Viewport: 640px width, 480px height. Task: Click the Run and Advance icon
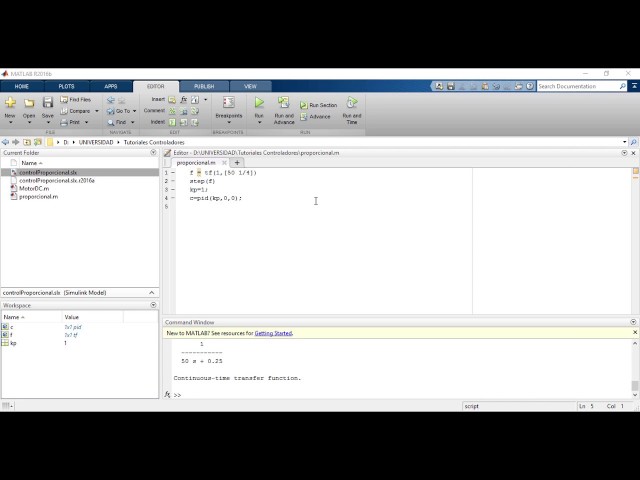tap(284, 103)
